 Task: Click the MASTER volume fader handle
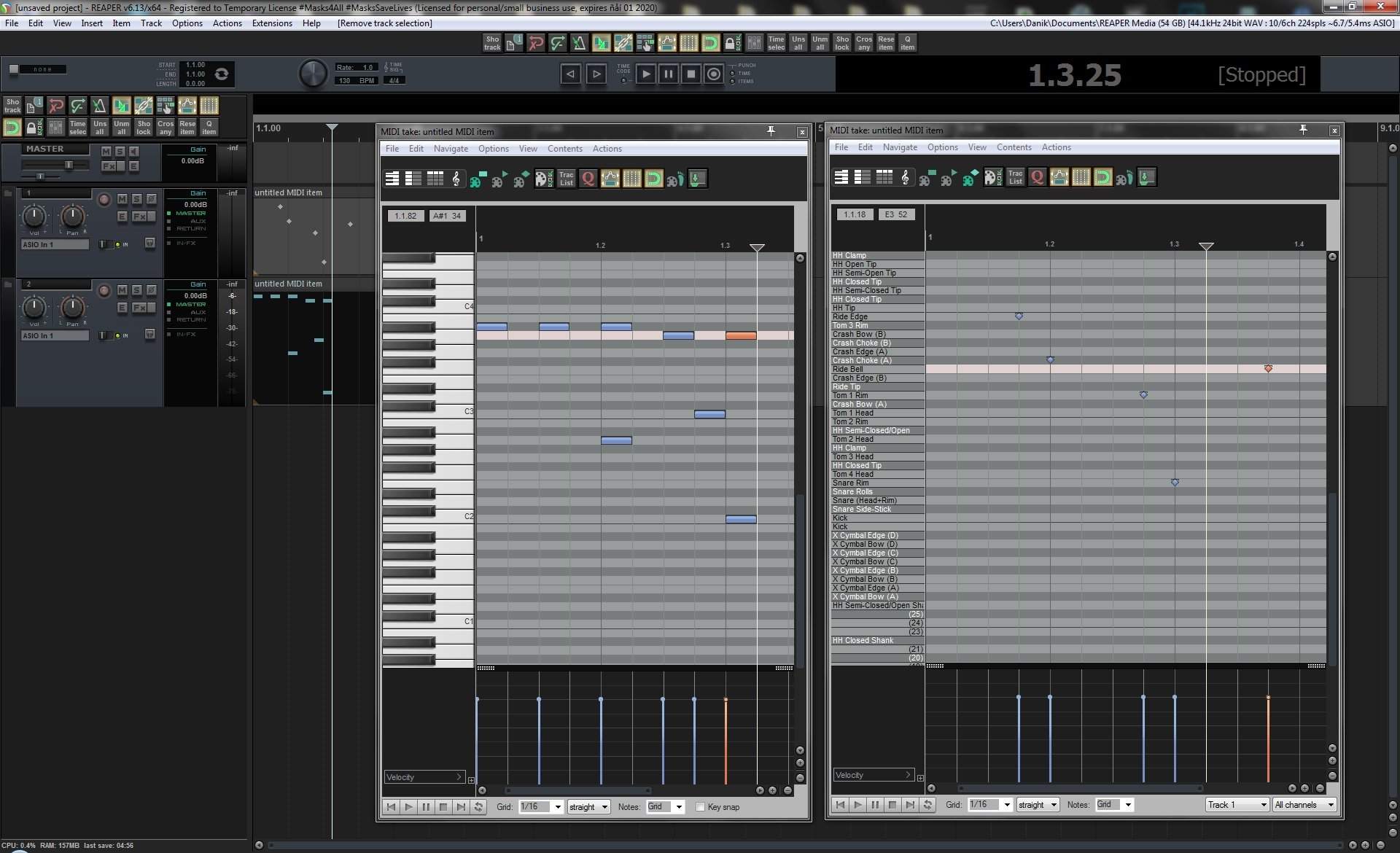[x=69, y=165]
